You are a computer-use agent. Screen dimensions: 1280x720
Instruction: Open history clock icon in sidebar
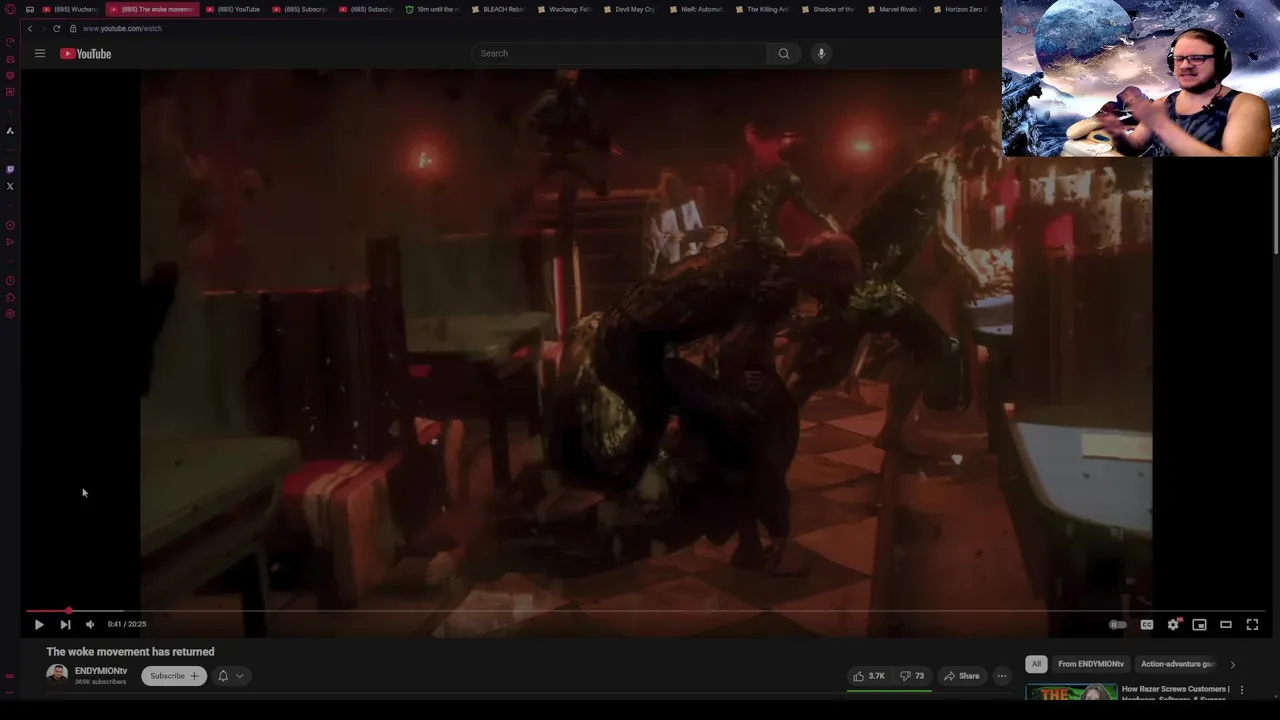[x=10, y=281]
